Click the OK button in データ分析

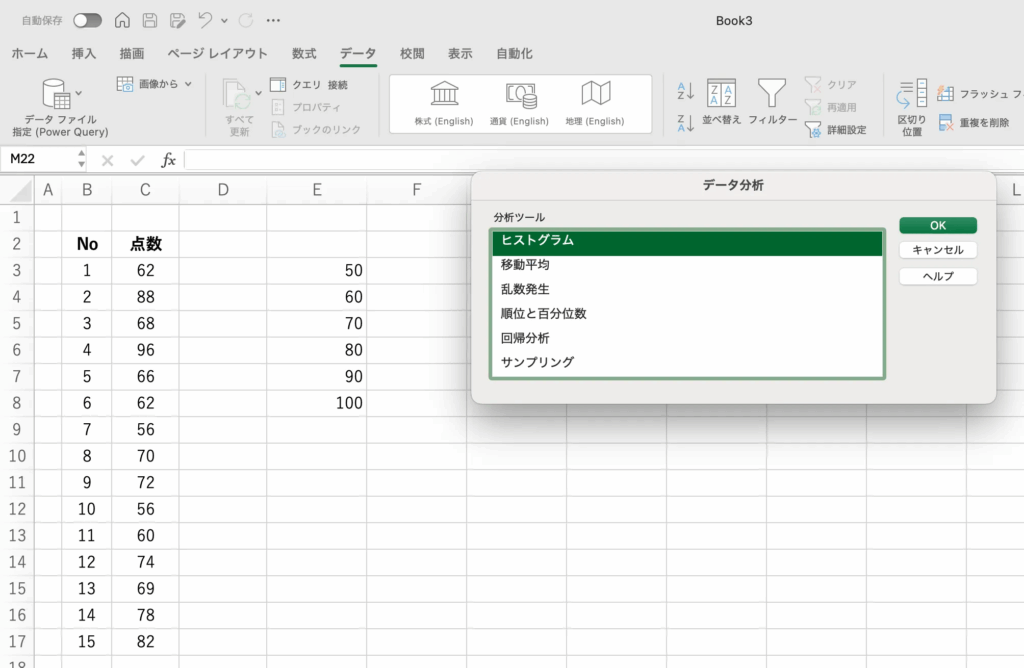click(x=938, y=225)
